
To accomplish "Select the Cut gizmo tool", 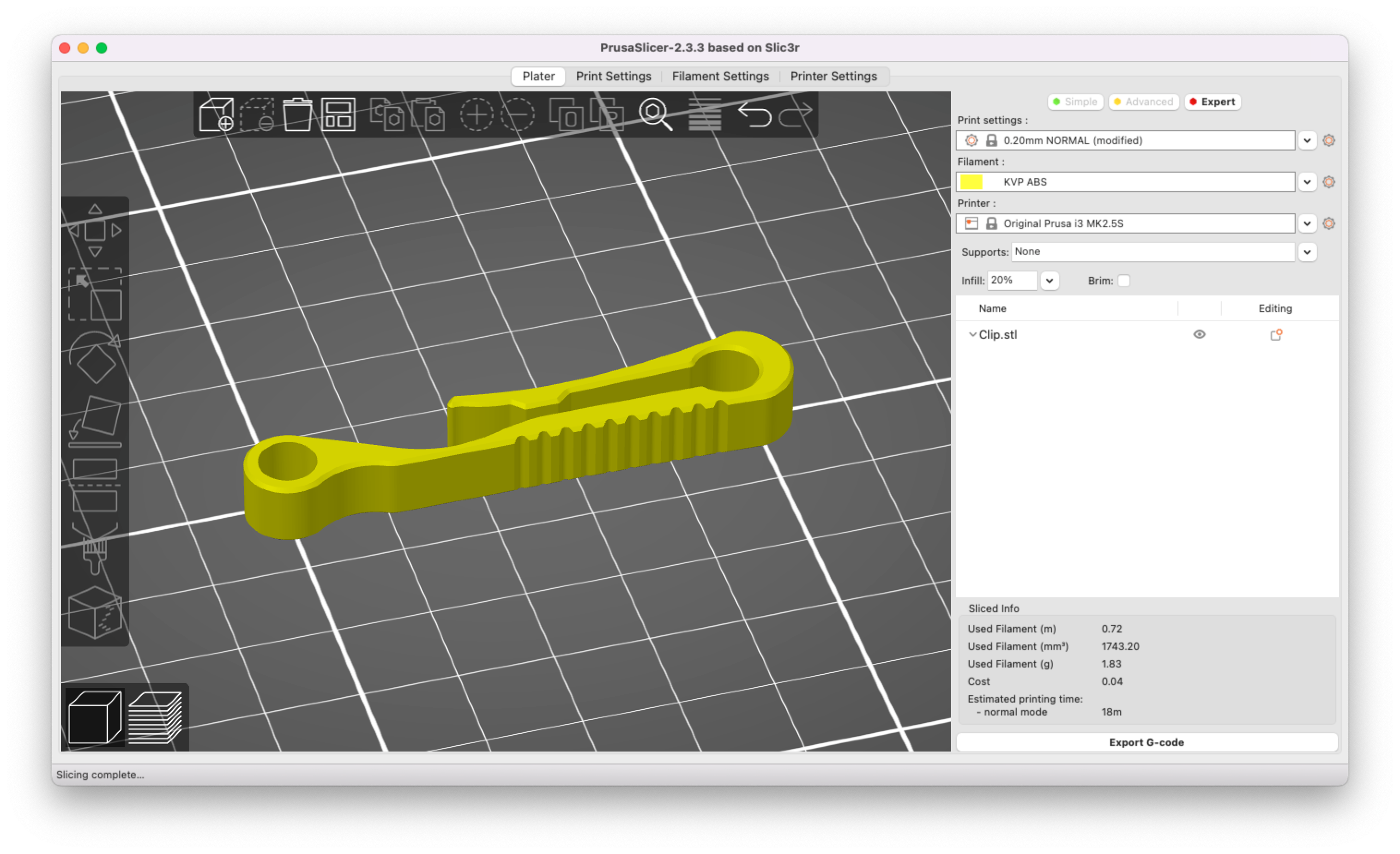I will point(95,485).
